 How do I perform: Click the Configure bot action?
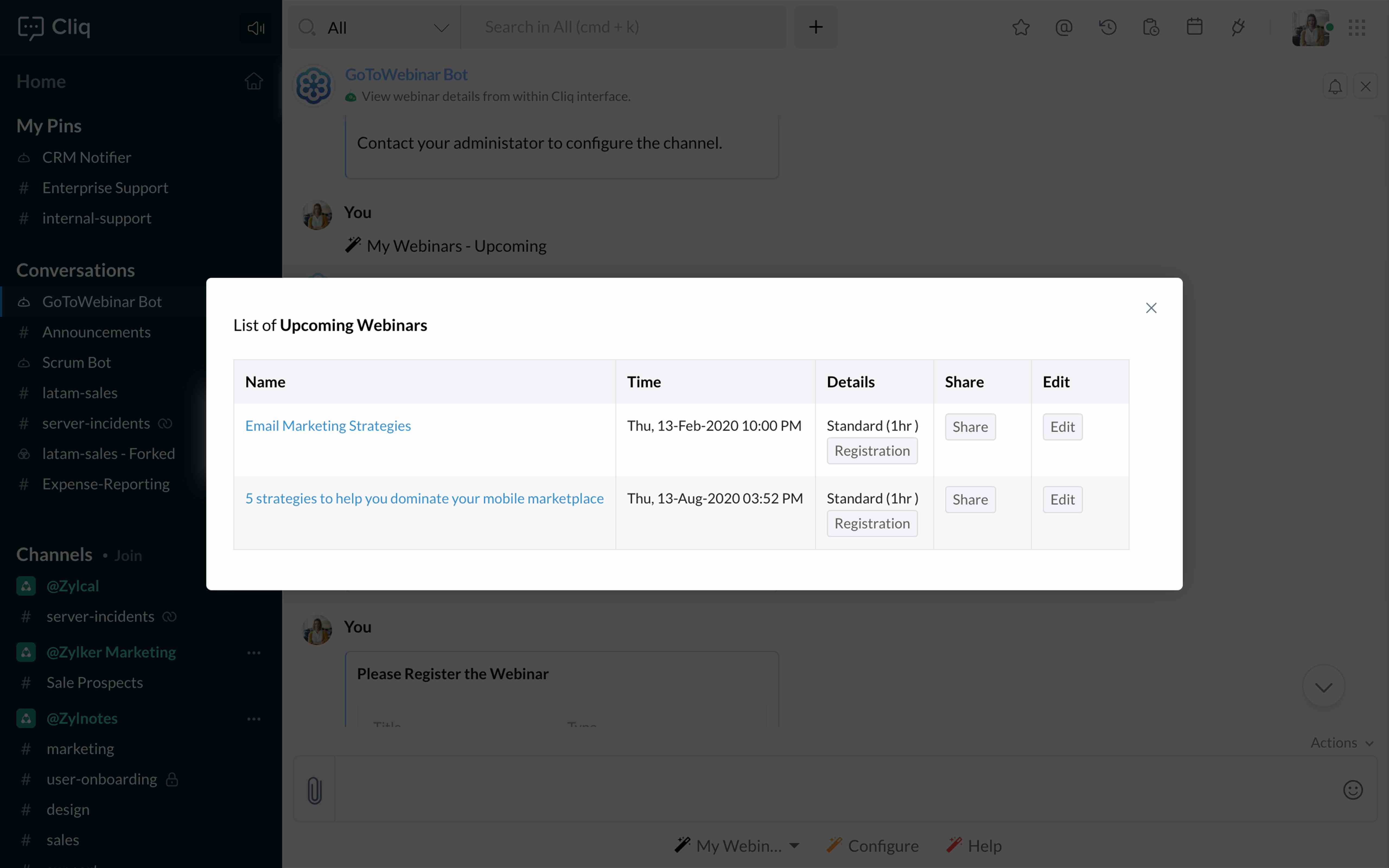(x=872, y=845)
